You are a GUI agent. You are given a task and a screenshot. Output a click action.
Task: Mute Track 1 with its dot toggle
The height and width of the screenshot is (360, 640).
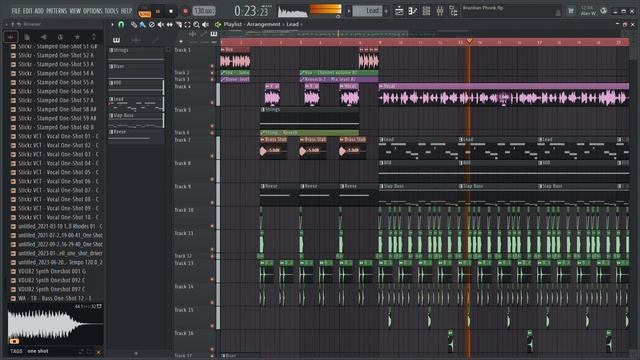tap(212, 65)
